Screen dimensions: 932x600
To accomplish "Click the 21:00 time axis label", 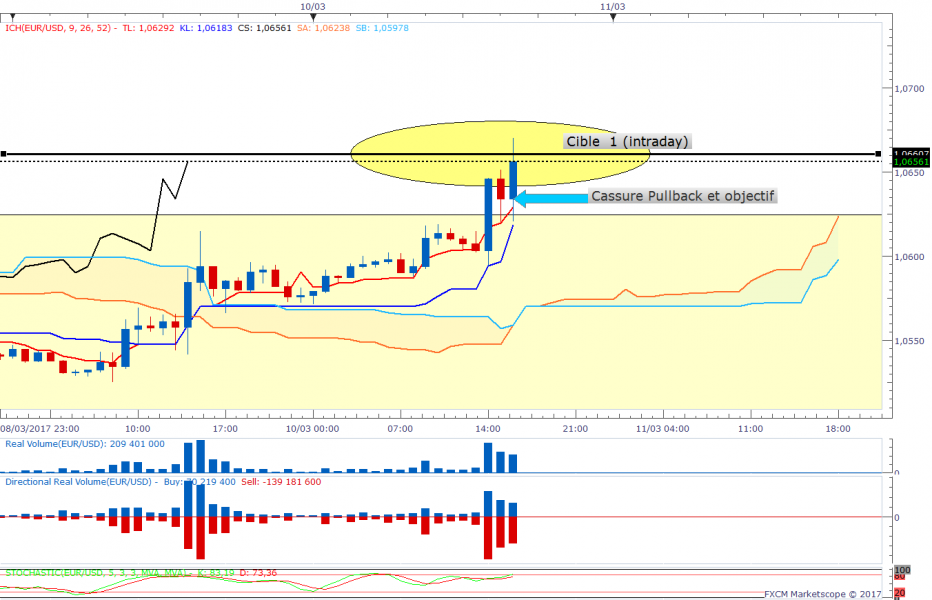I will (575, 429).
